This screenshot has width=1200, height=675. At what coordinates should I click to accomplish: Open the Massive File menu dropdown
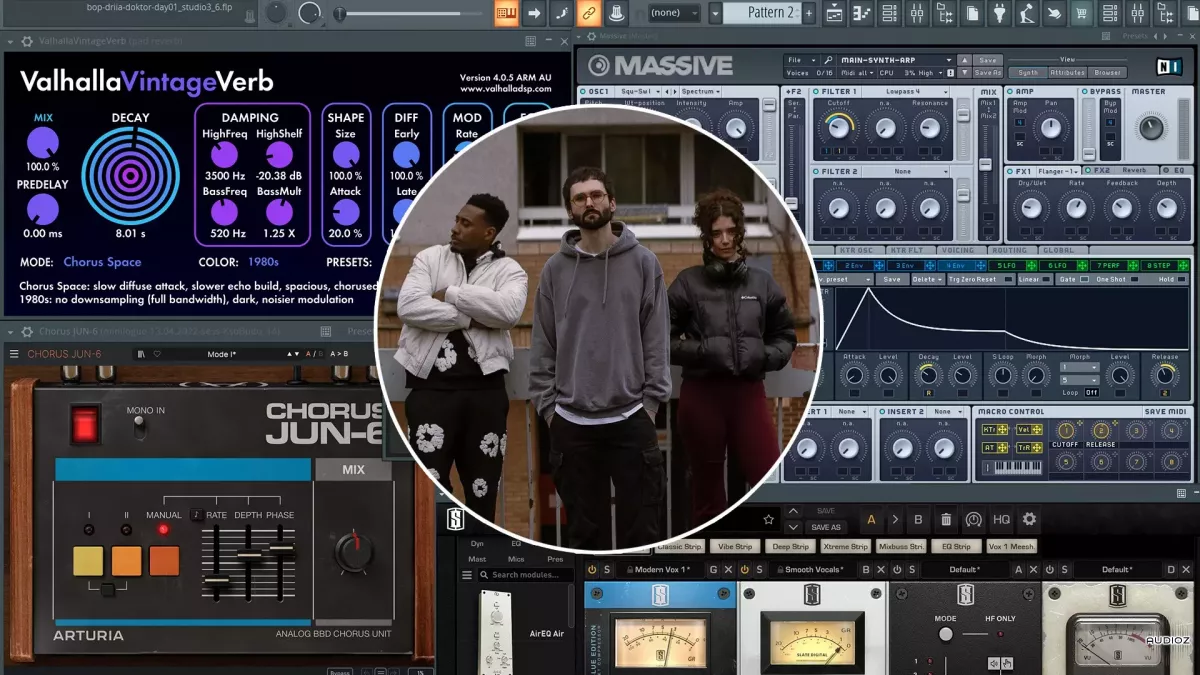pos(800,60)
